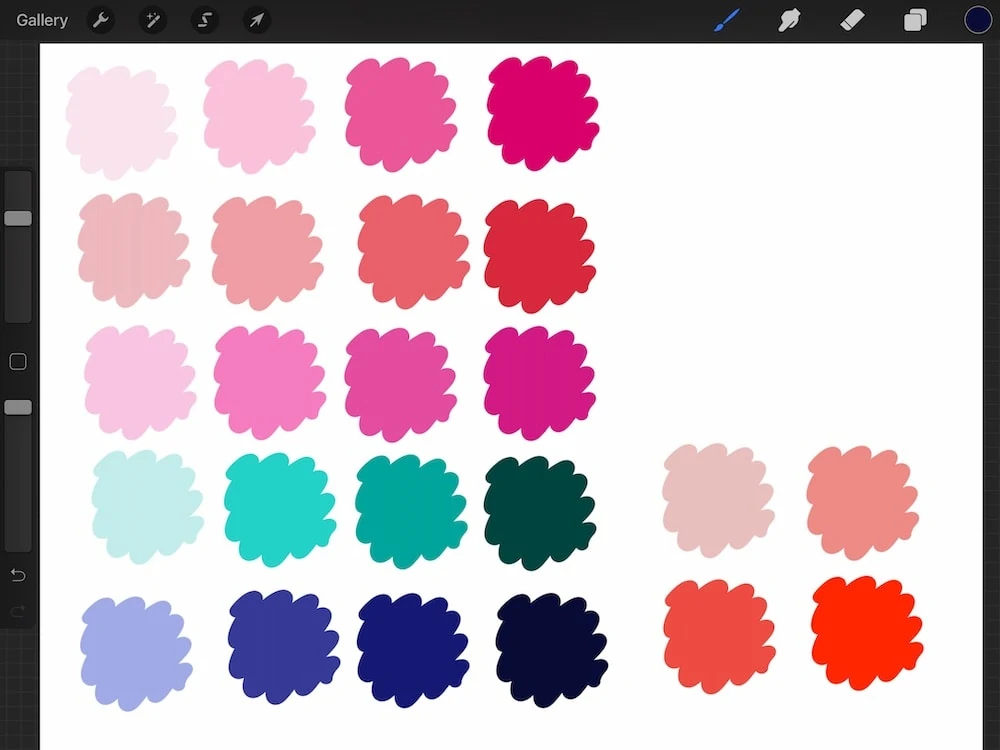1000x750 pixels.
Task: Open the Adjustments magic wand menu
Action: coord(153,20)
